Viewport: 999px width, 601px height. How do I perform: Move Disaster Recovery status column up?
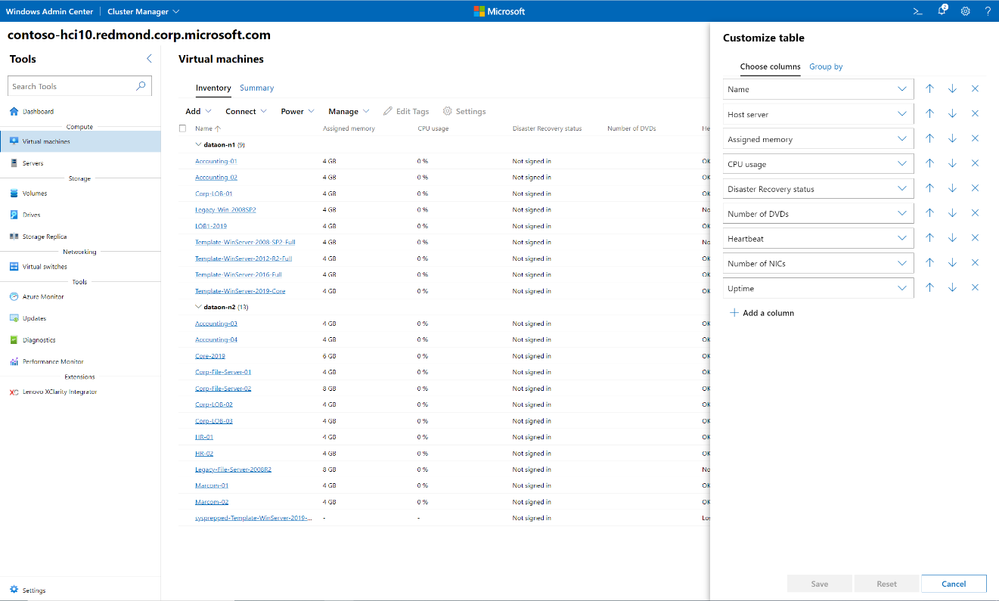[930, 188]
